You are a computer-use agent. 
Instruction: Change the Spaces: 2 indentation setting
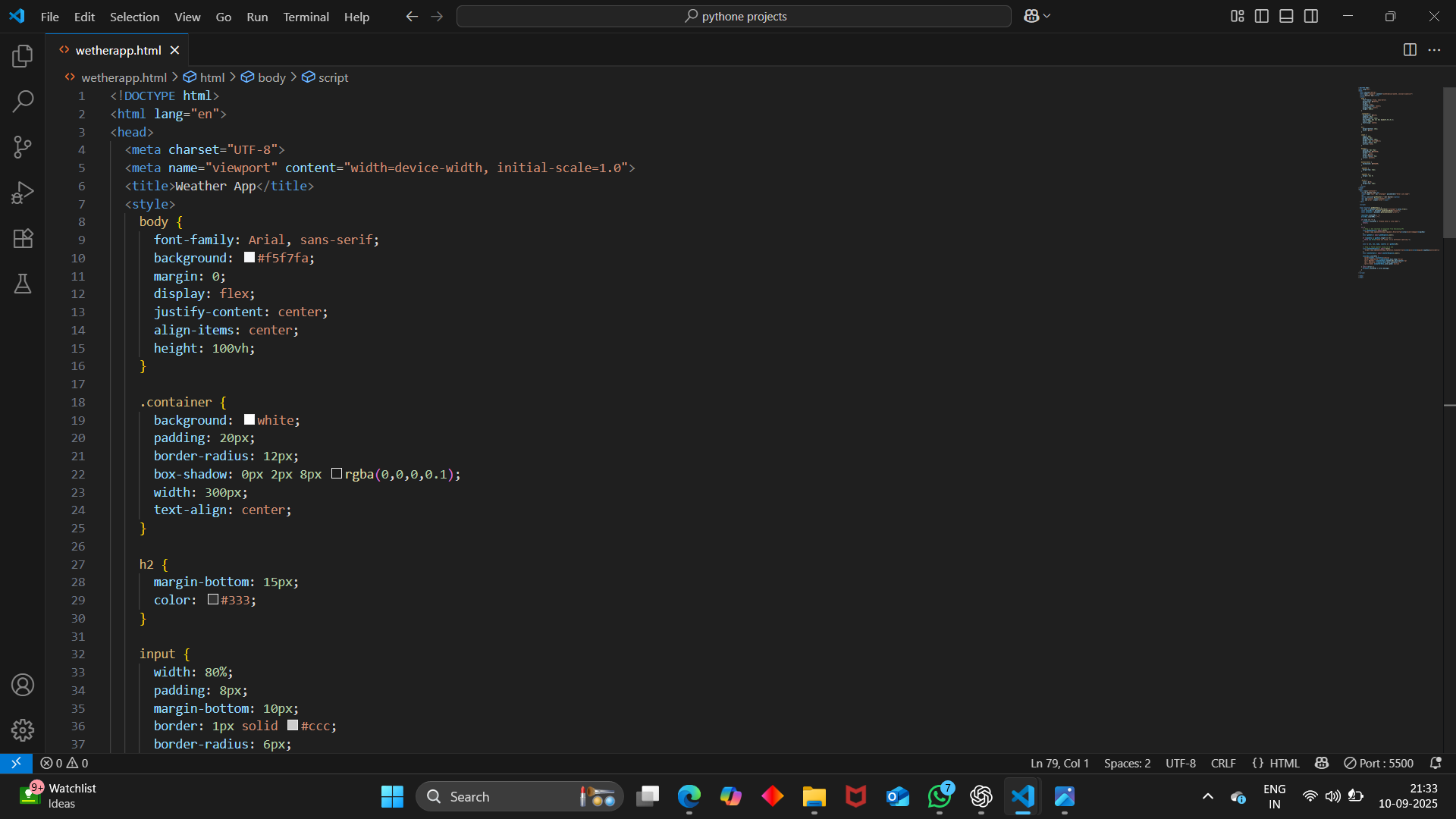click(x=1127, y=763)
